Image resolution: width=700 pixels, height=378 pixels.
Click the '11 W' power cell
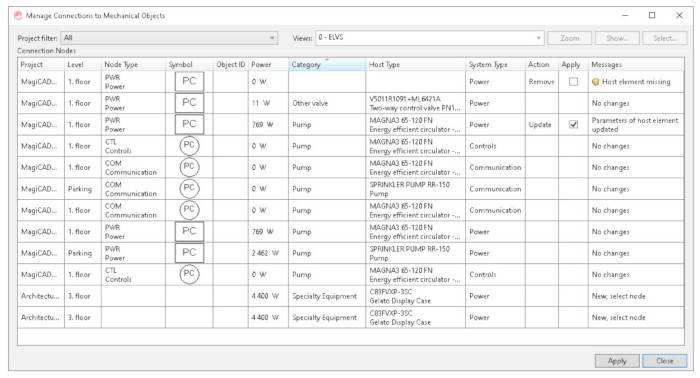pos(268,103)
